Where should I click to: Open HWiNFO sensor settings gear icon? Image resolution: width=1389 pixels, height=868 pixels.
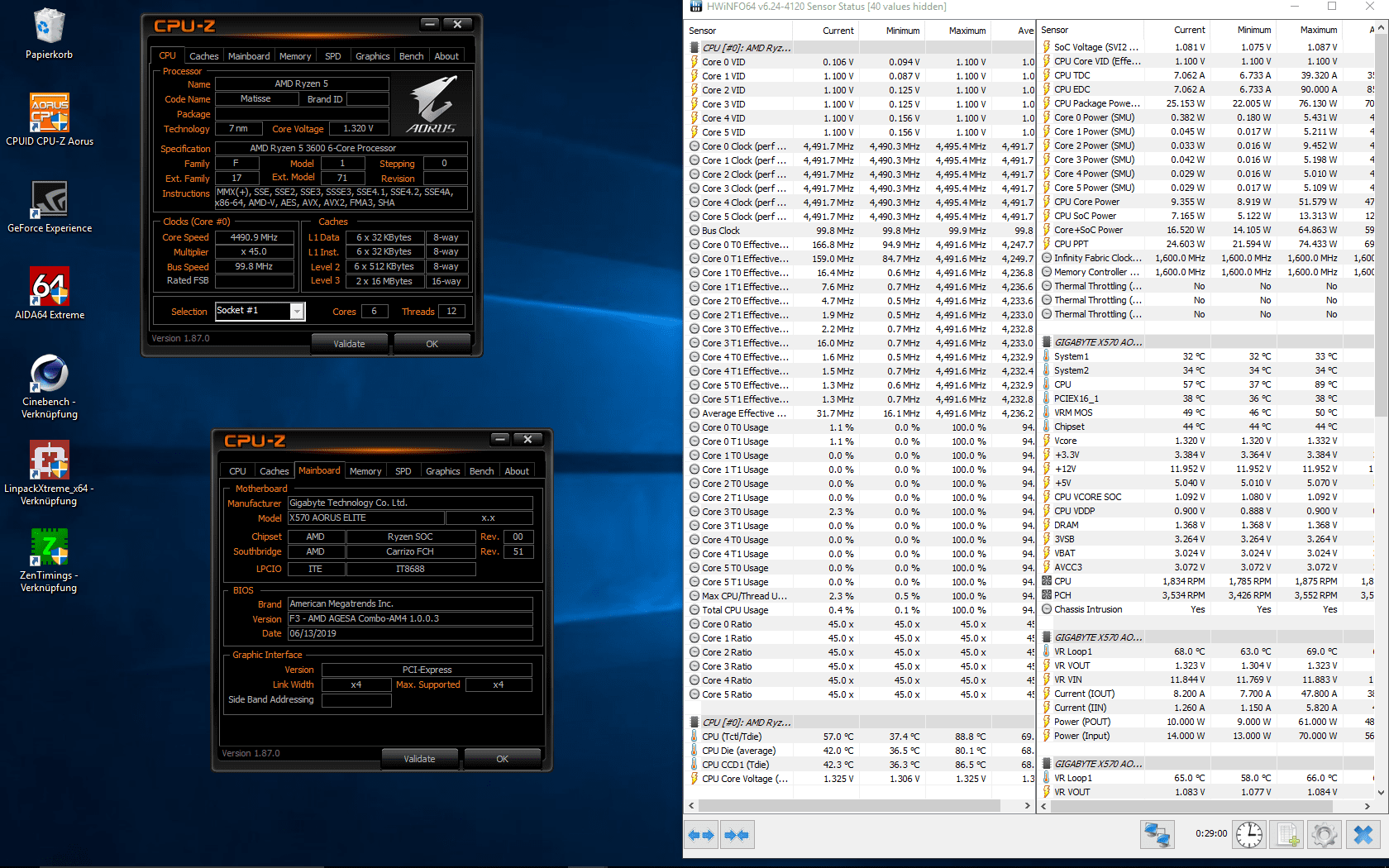point(1325,835)
